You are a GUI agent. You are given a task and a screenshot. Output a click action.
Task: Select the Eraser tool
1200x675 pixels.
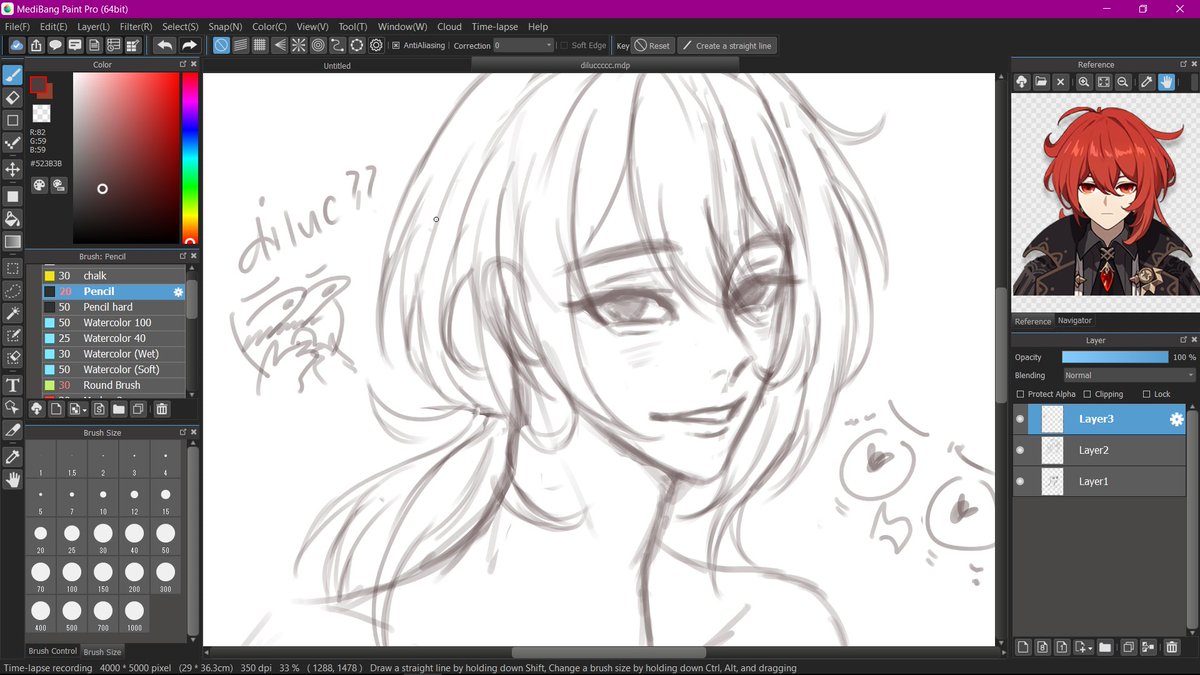[x=12, y=97]
